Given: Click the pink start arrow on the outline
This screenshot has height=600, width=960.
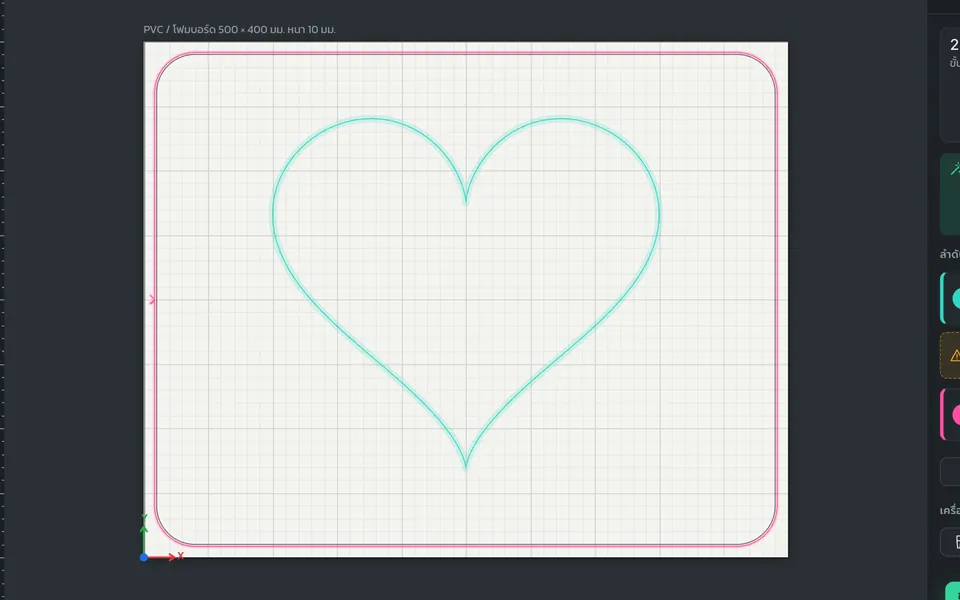Looking at the screenshot, I should click(152, 299).
